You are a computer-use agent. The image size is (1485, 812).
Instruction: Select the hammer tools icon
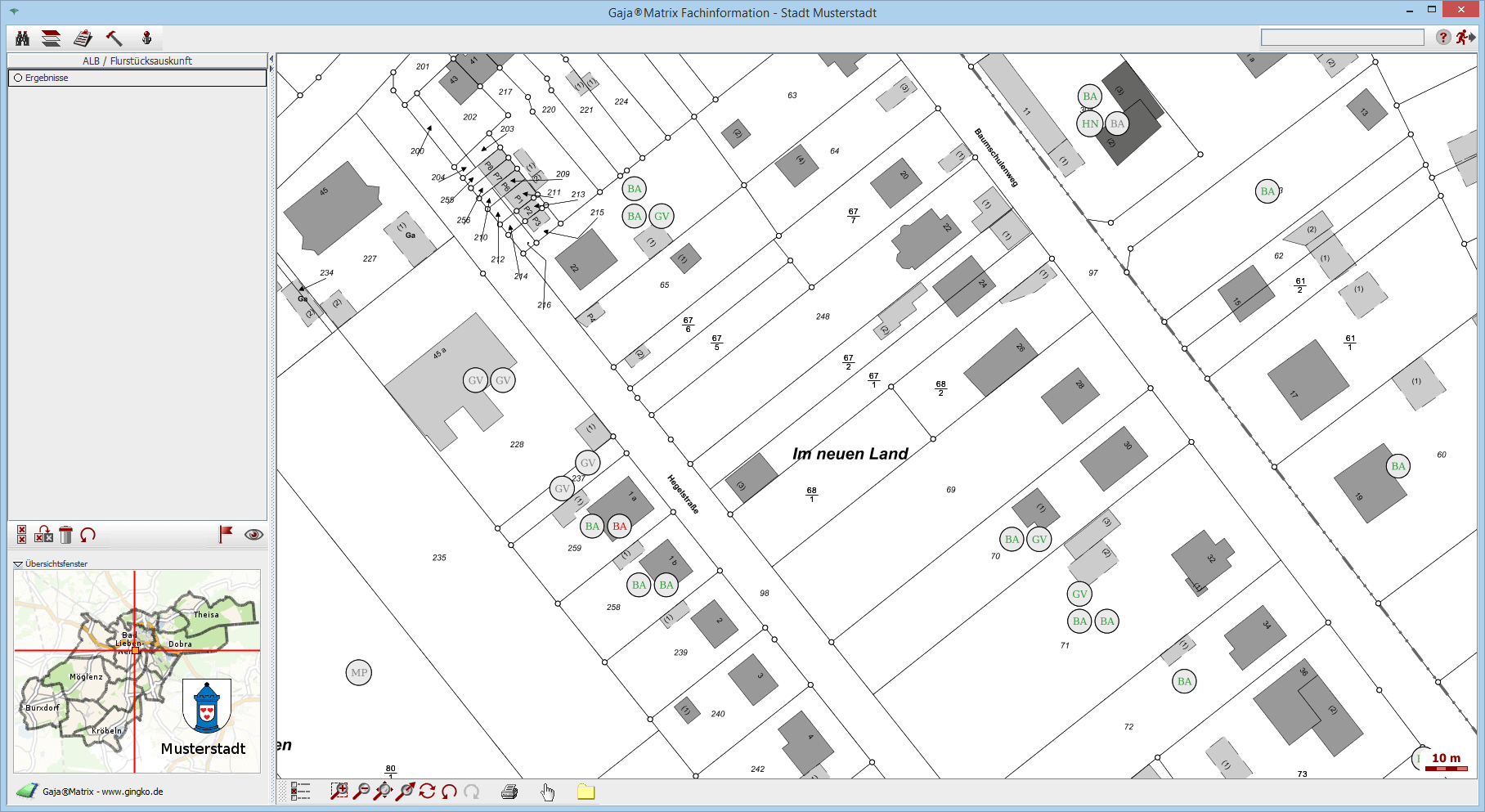114,38
